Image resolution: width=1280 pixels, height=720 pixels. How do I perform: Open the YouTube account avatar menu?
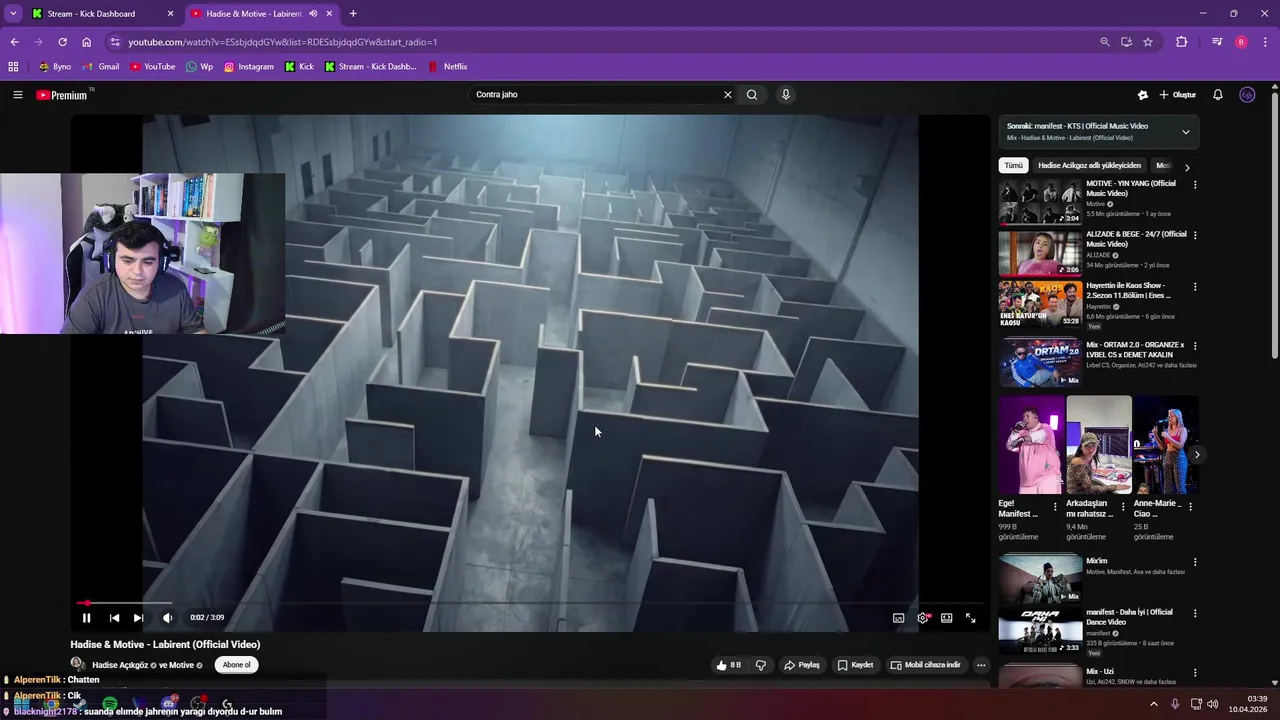(x=1247, y=95)
